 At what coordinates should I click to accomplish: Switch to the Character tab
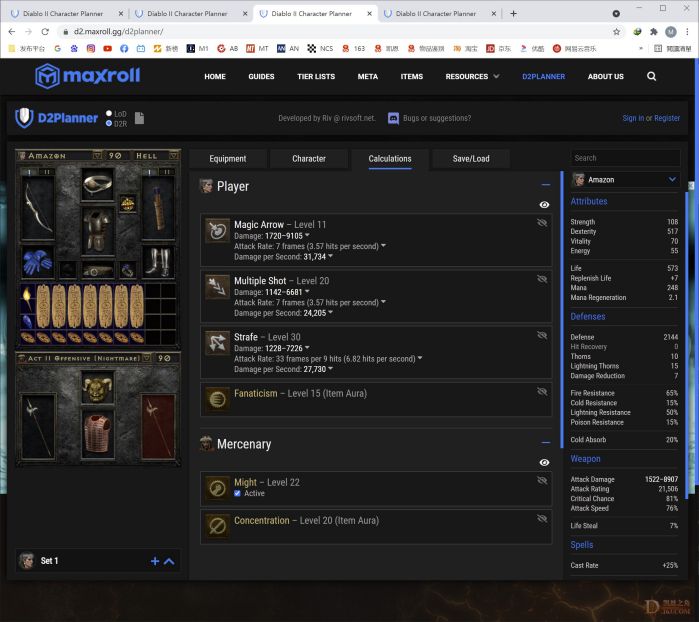coord(309,159)
